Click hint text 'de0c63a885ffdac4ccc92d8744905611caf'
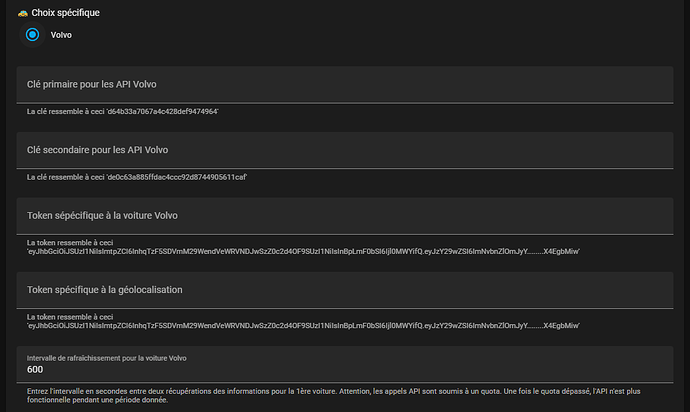The width and height of the screenshot is (690, 412). (x=177, y=177)
